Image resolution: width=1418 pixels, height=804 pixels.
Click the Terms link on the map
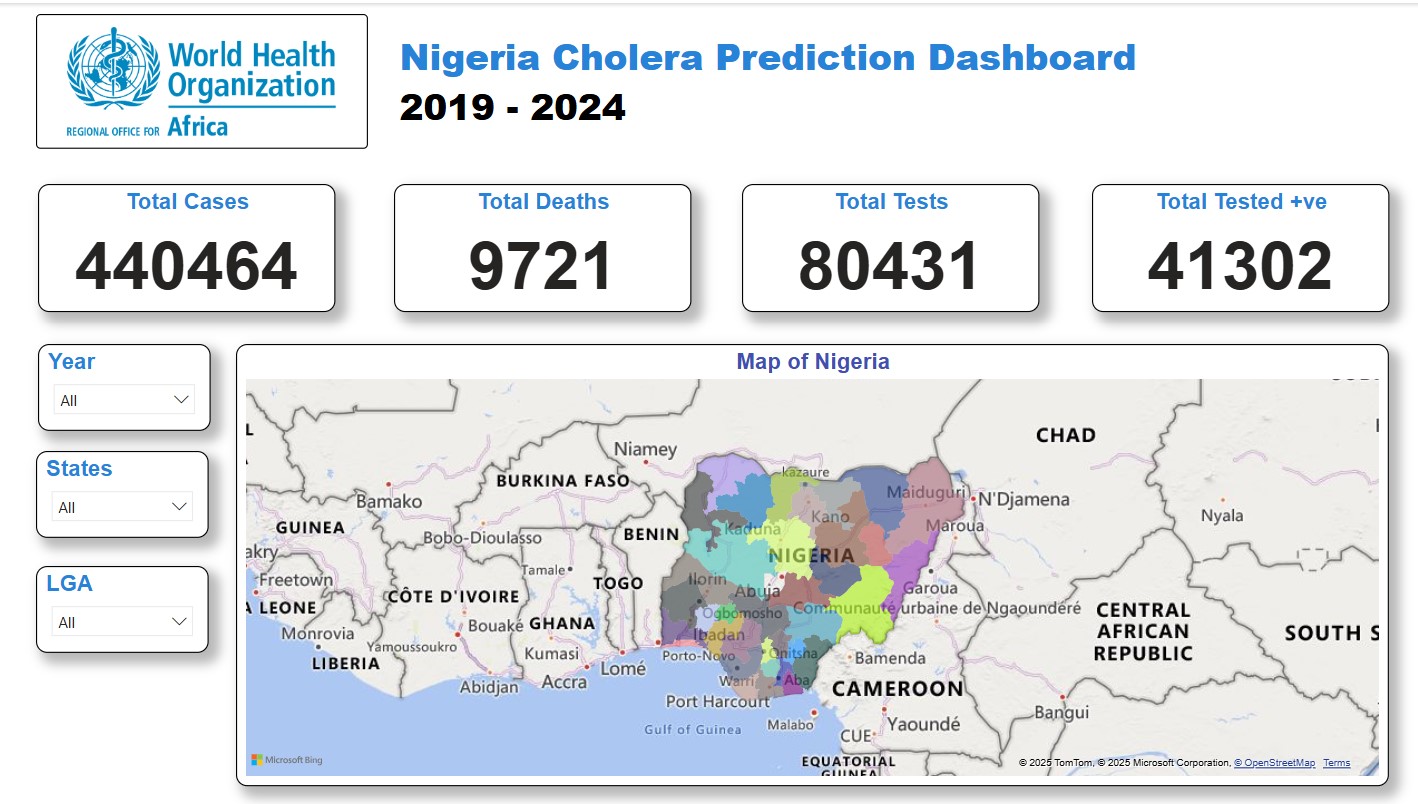click(x=1336, y=763)
